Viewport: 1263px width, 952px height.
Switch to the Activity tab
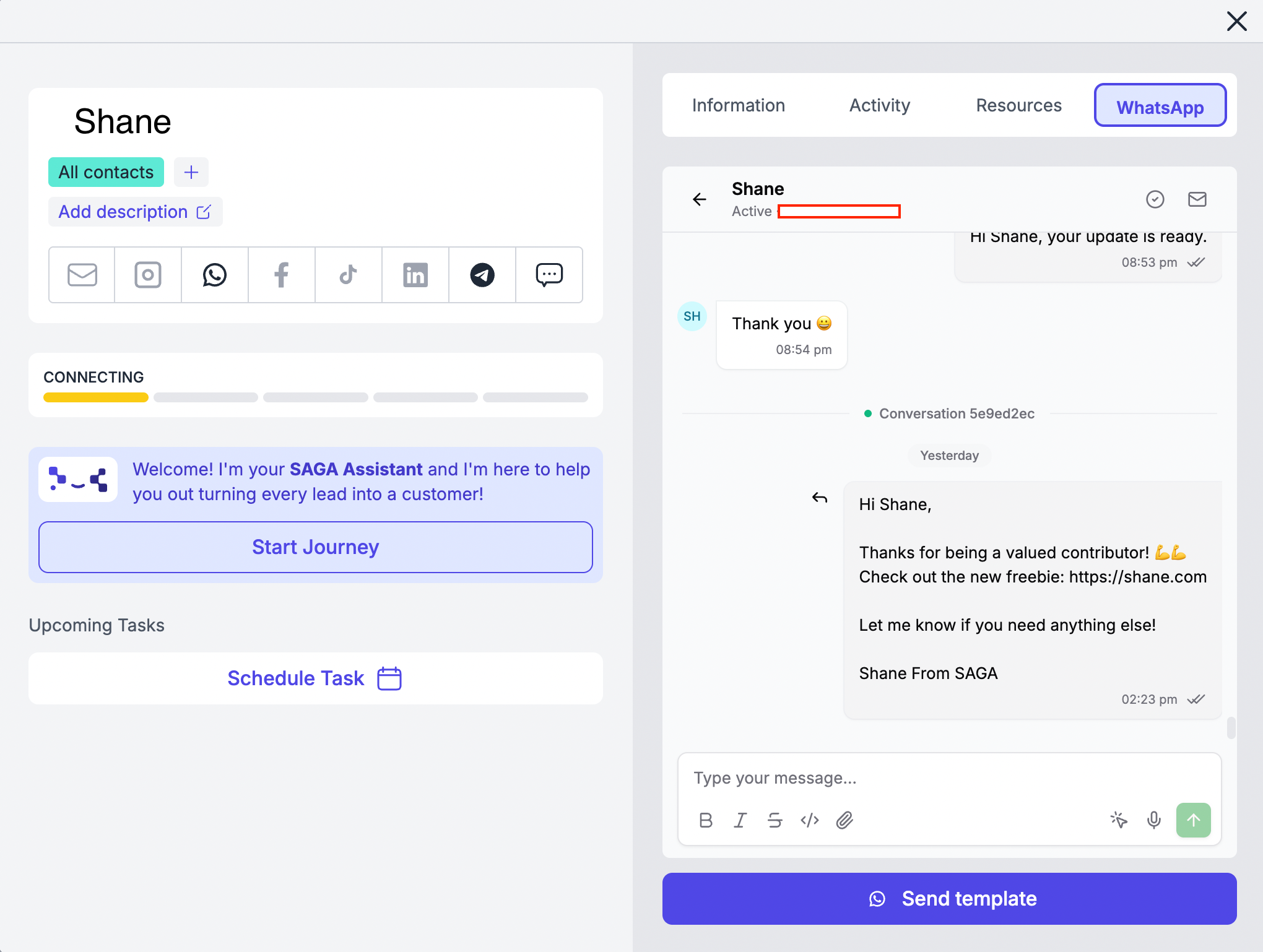tap(880, 105)
